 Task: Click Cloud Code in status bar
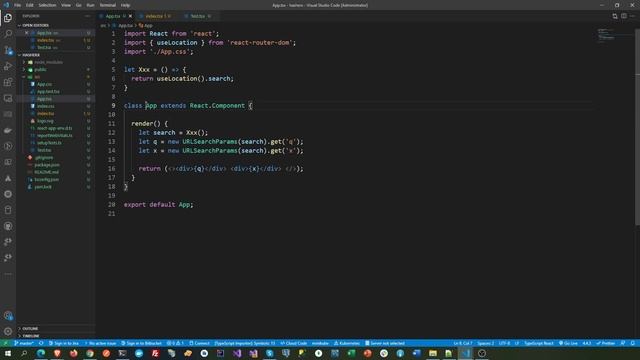294,343
